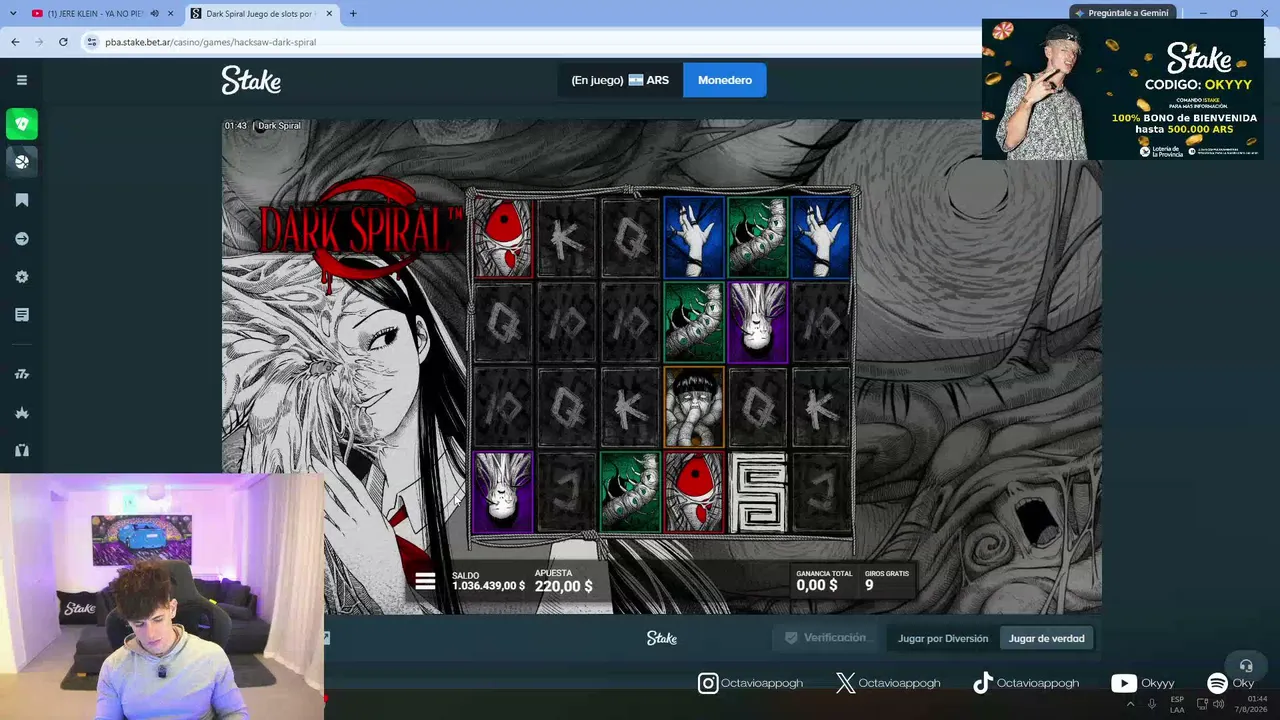
Task: Go back with the browser back arrow
Action: 15,42
